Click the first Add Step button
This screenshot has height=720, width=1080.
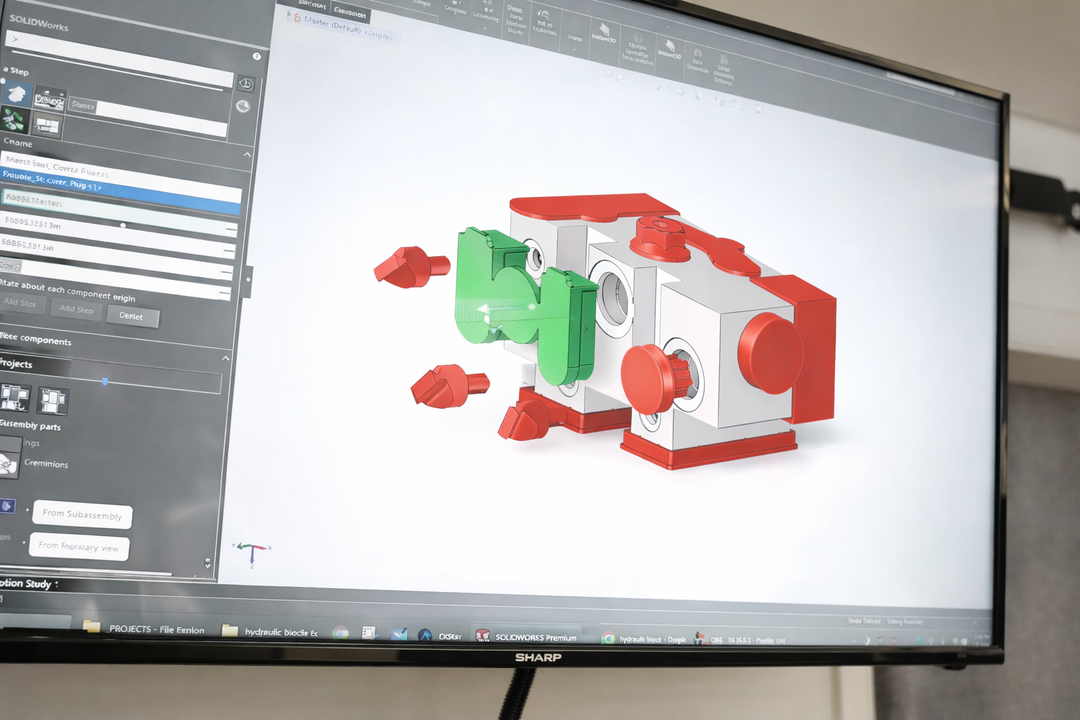[x=21, y=302]
